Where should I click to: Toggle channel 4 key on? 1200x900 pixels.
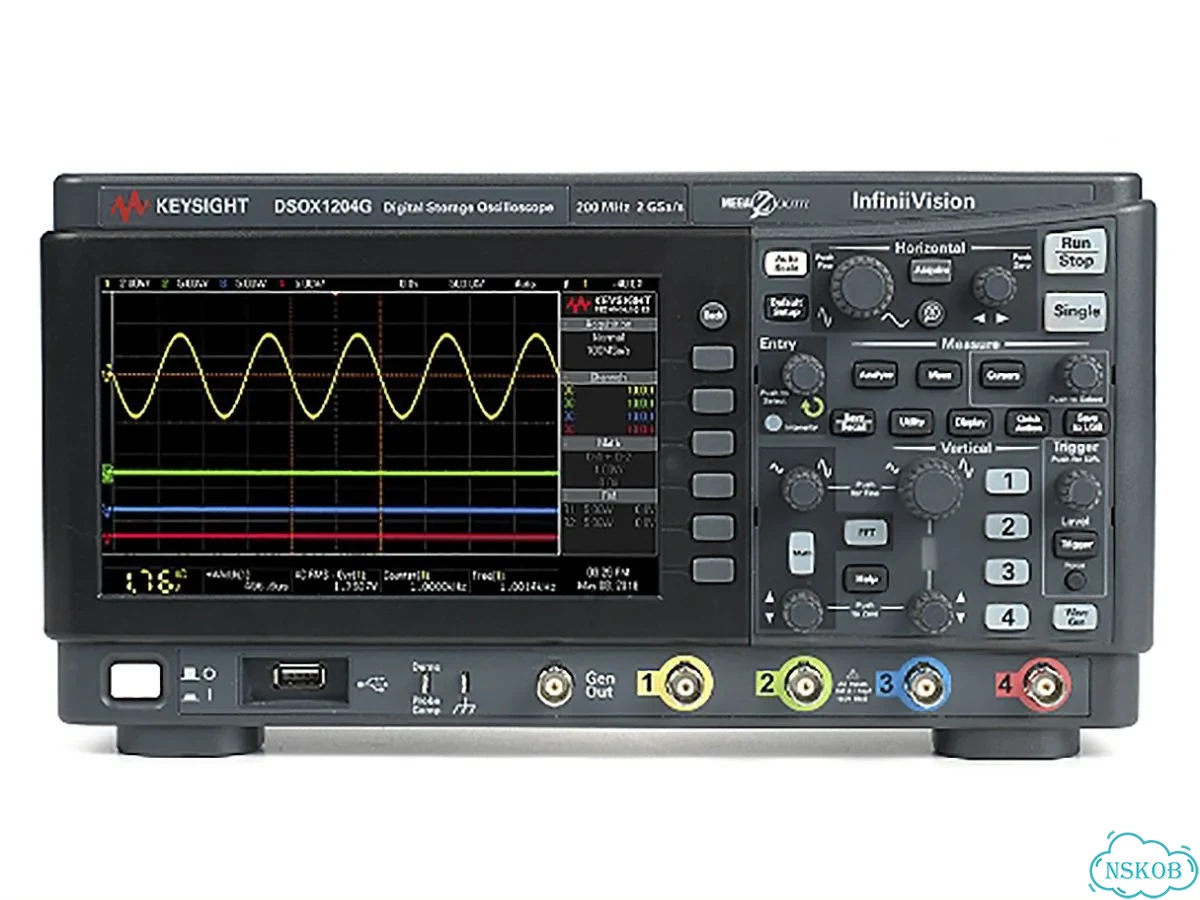1007,617
